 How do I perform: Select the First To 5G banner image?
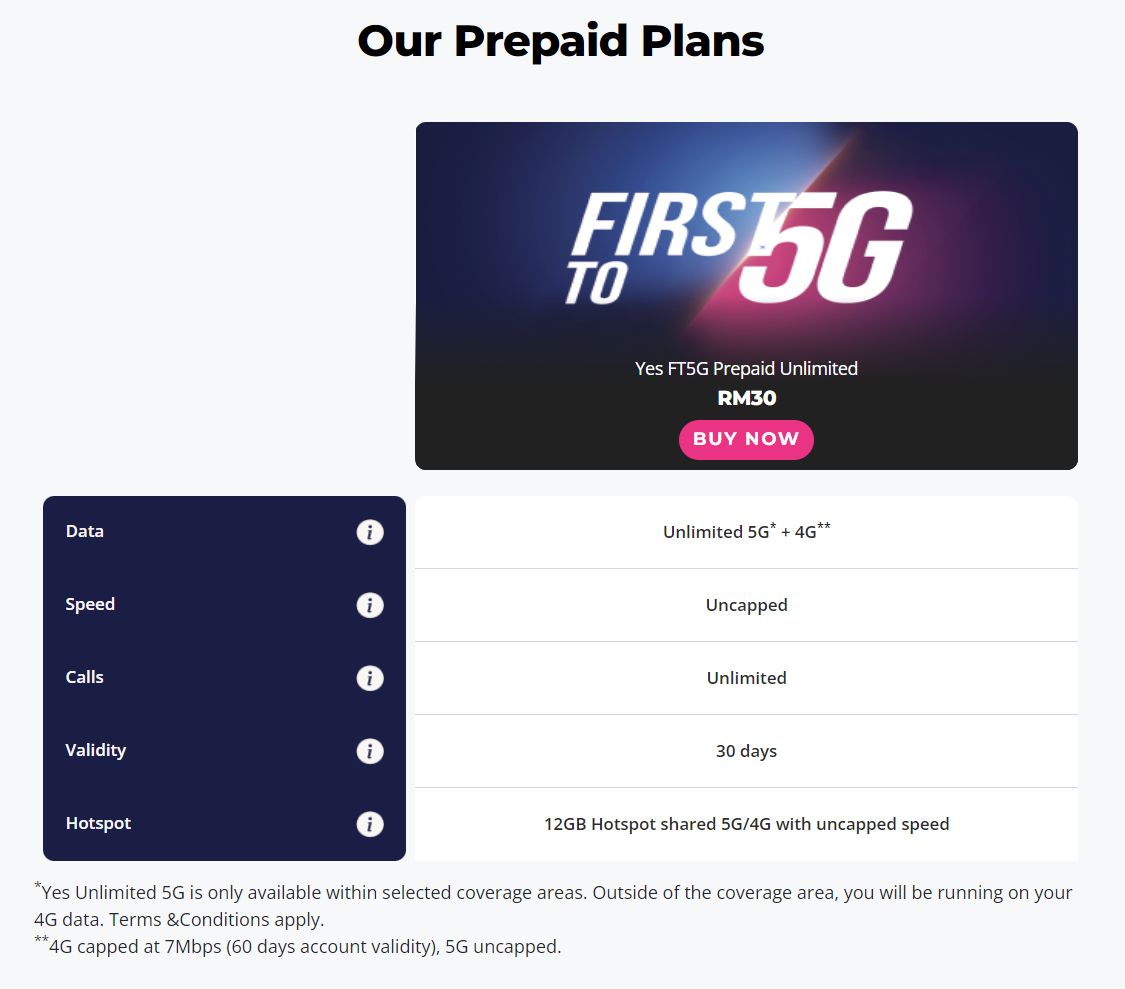pyautogui.click(x=746, y=240)
